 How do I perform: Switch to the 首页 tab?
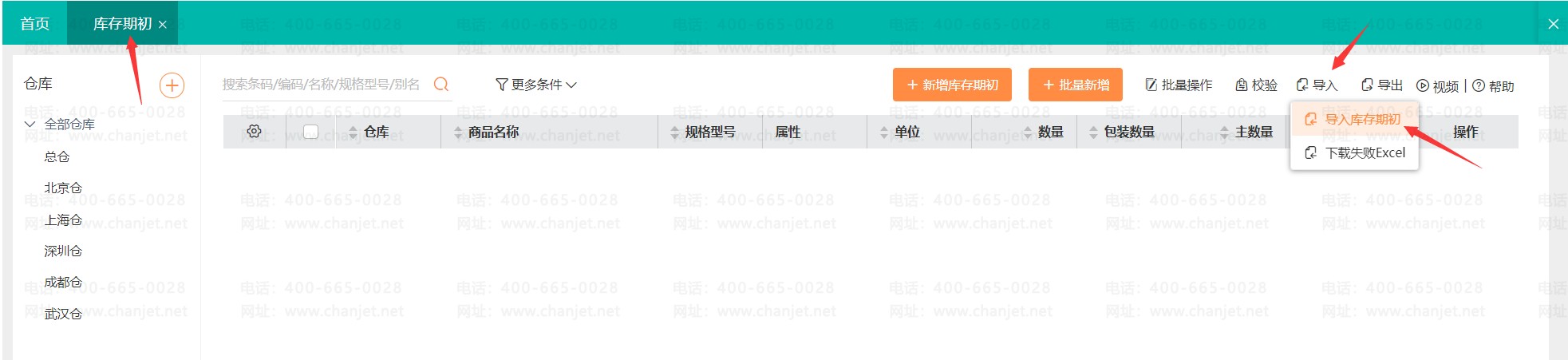[35, 24]
